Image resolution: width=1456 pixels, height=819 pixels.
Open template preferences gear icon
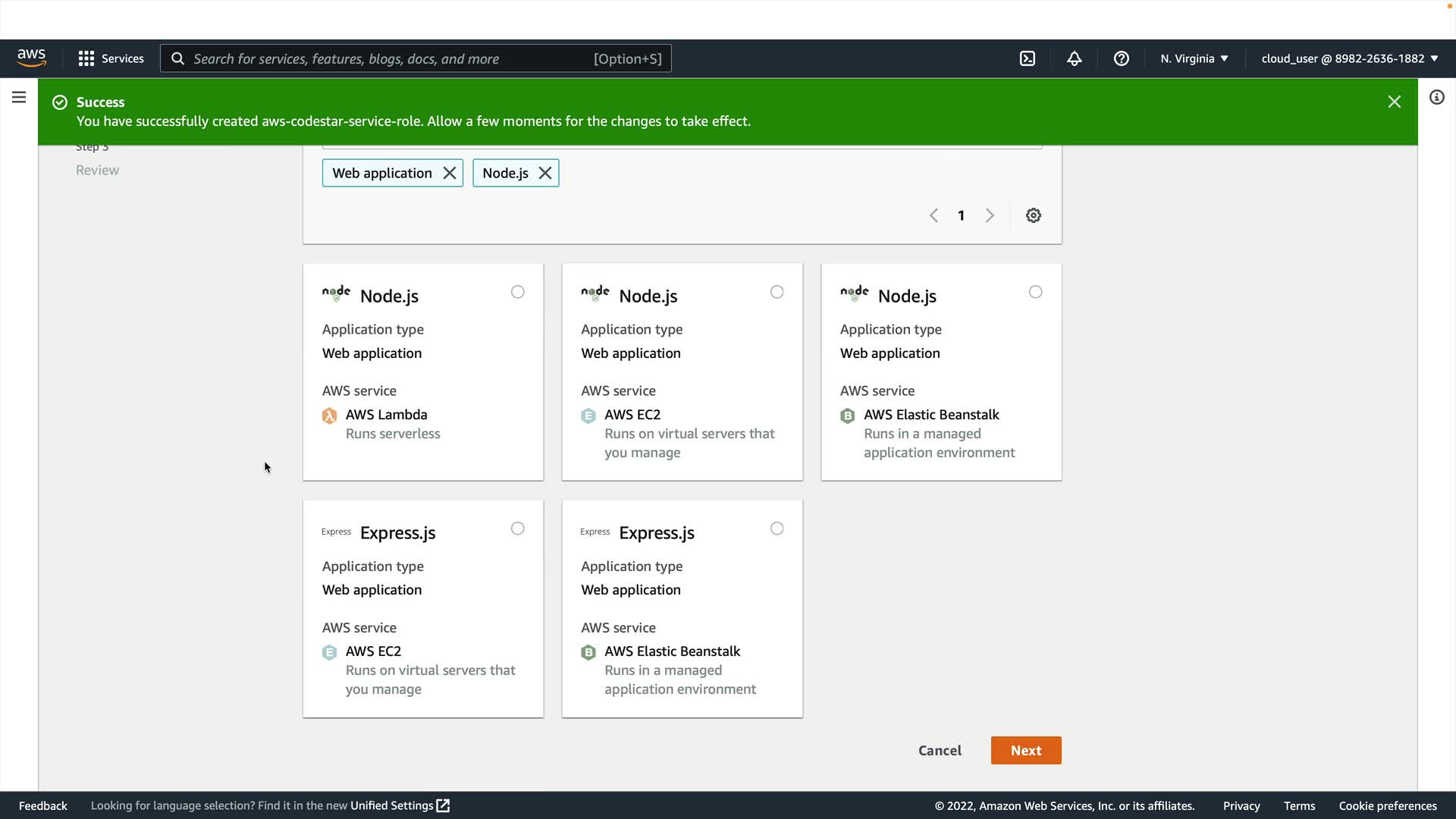tap(1033, 215)
